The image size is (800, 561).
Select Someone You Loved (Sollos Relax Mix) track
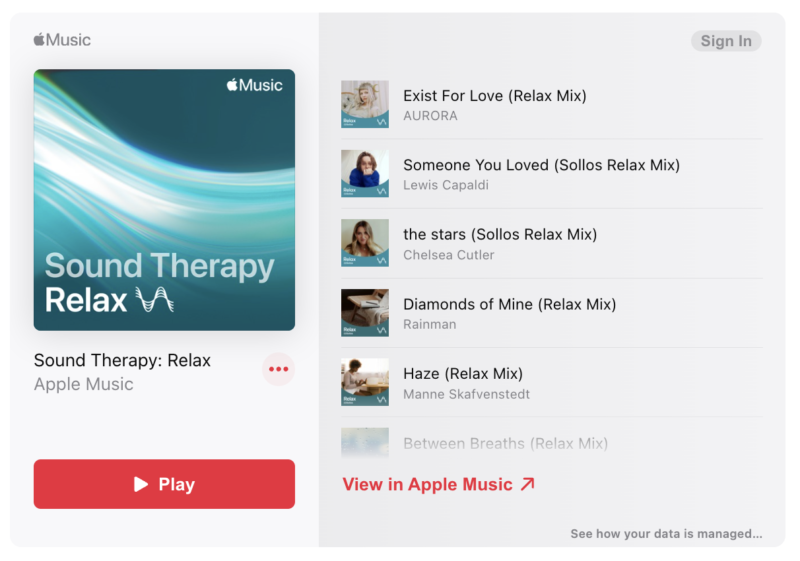pyautogui.click(x=552, y=173)
